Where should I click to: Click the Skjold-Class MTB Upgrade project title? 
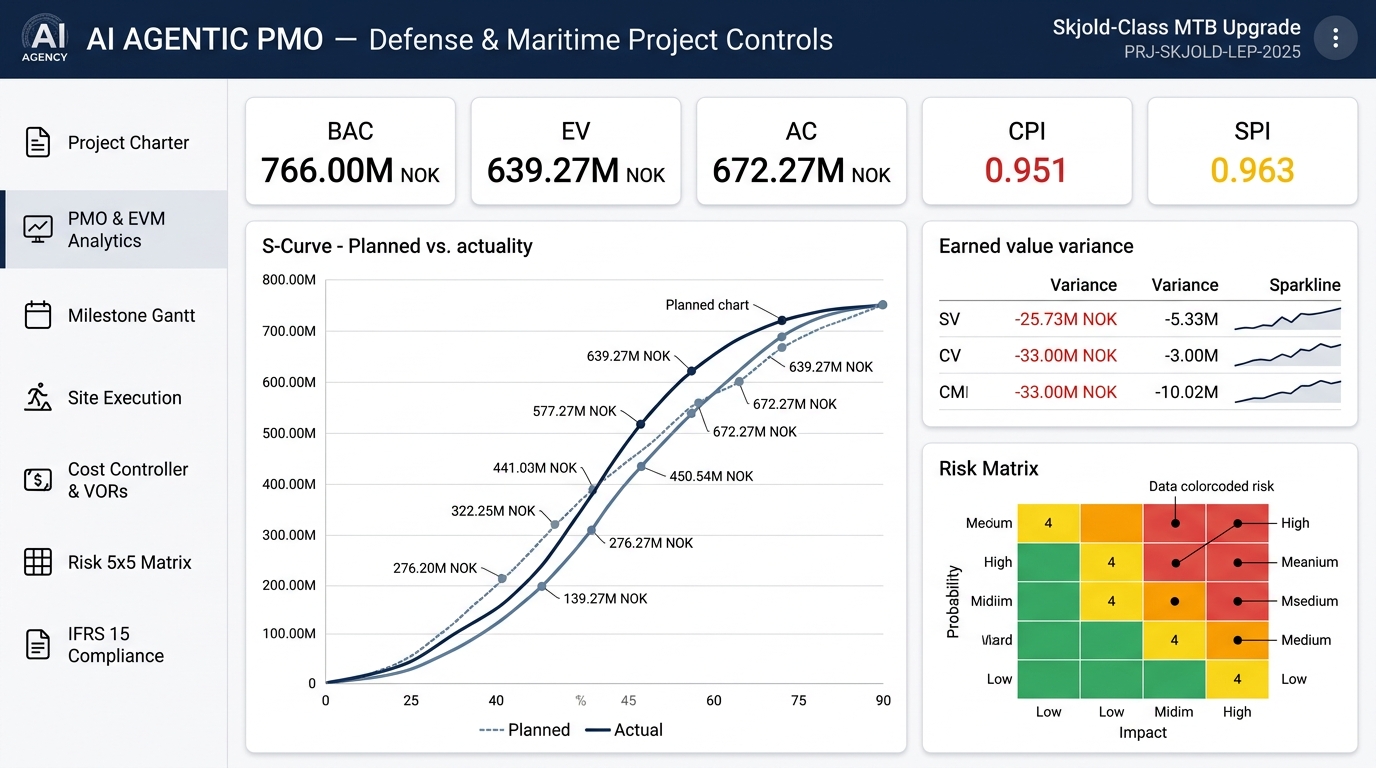(x=1176, y=27)
